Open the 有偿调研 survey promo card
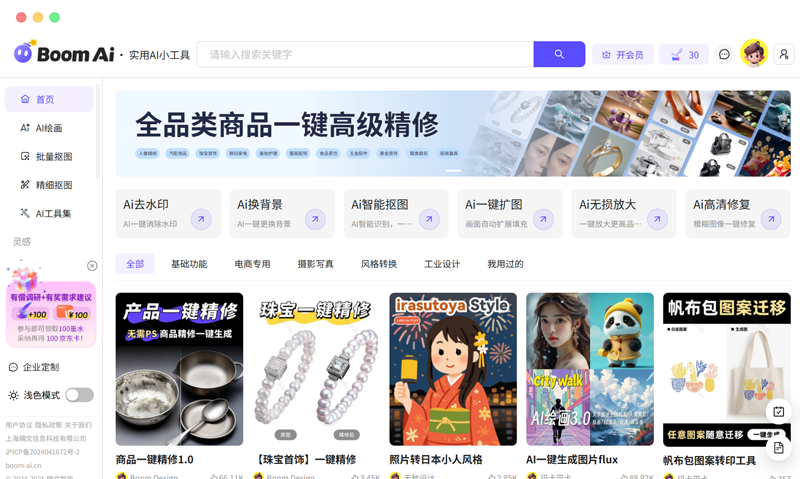800x479 pixels. coord(51,314)
